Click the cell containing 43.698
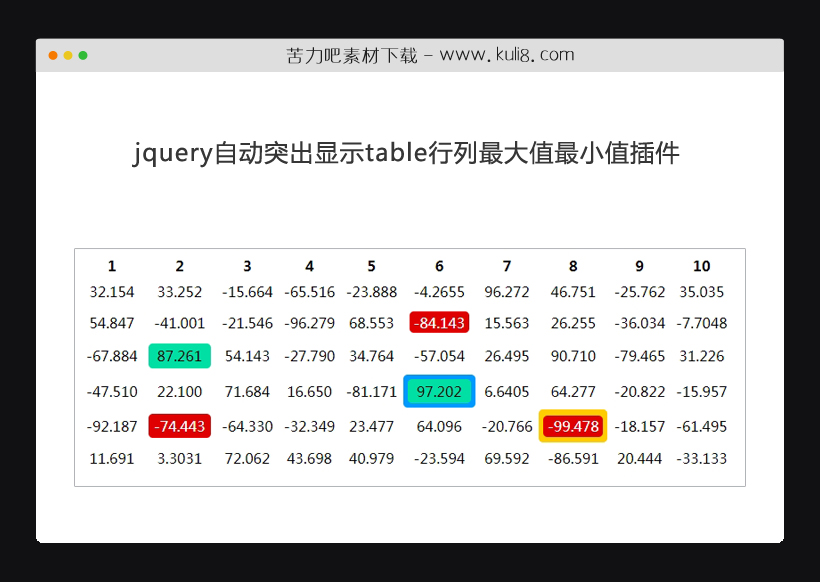 [309, 458]
